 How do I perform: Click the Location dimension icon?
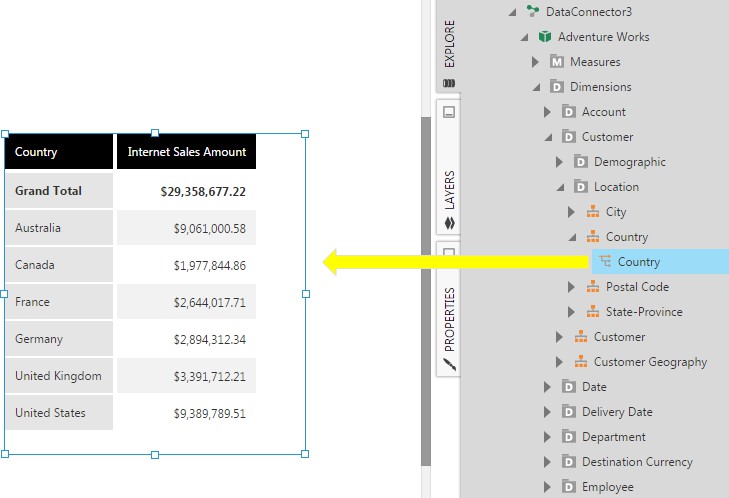(x=580, y=187)
